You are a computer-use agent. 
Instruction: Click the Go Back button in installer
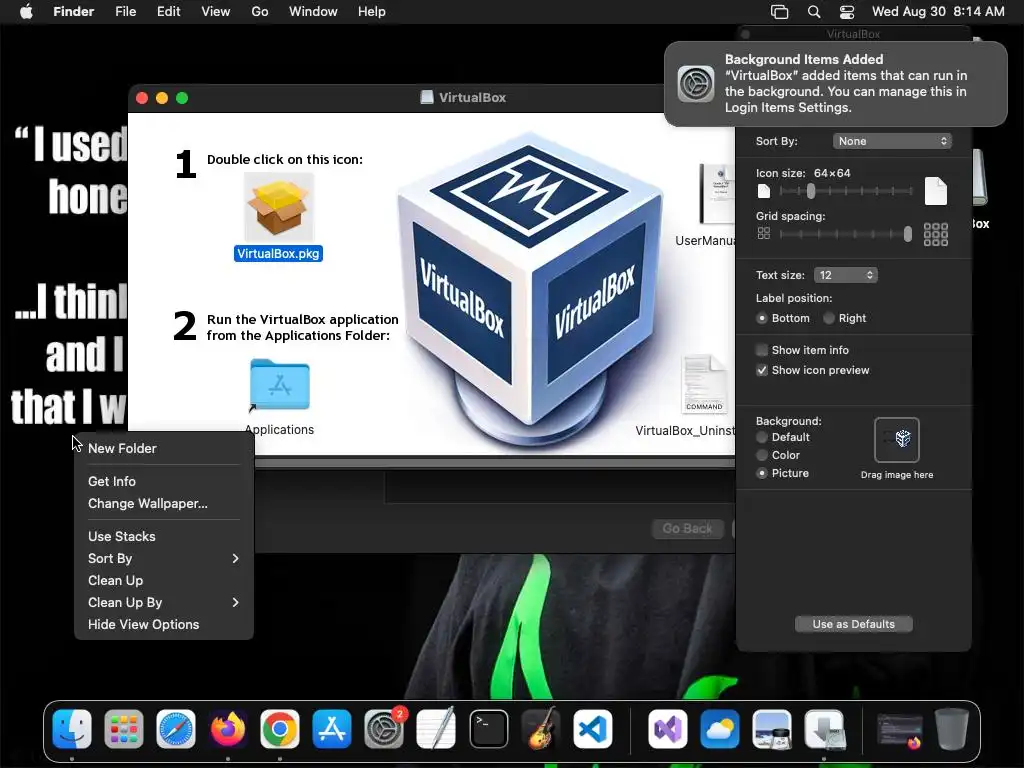pyautogui.click(x=687, y=528)
